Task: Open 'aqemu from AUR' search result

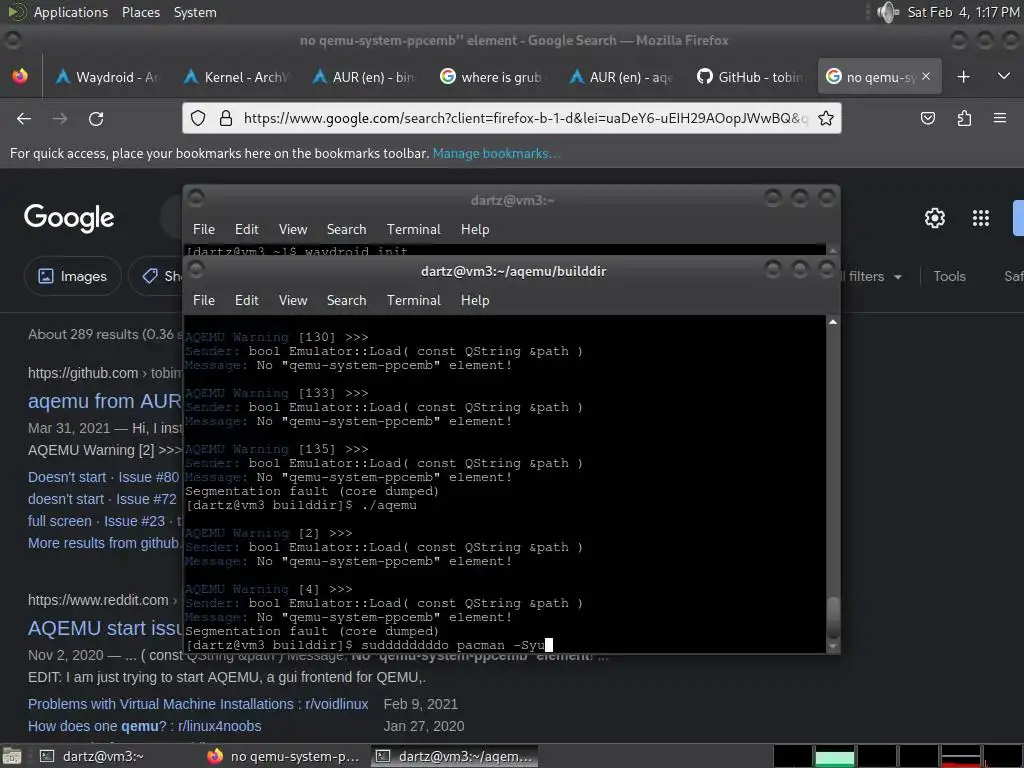Action: 104,401
